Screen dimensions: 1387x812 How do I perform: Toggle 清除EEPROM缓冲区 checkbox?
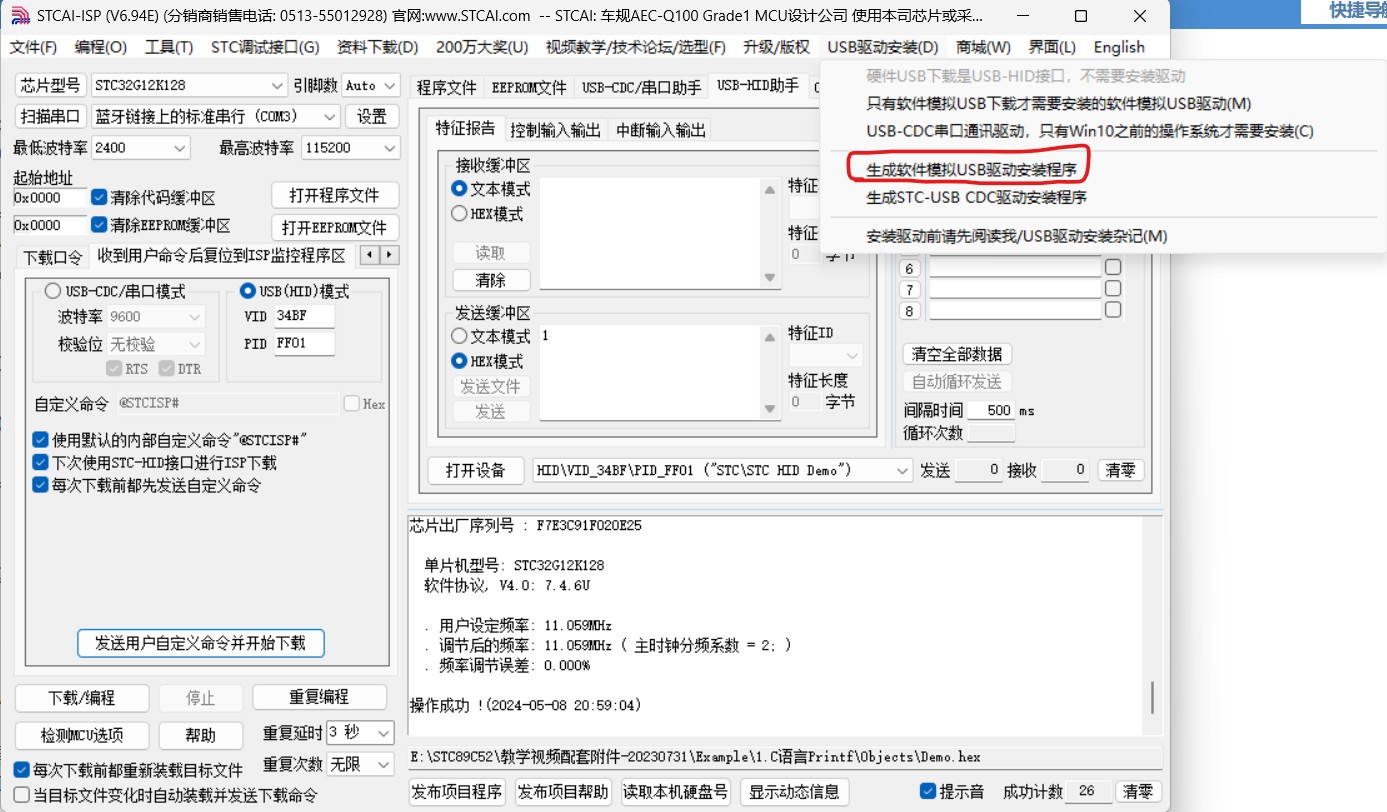99,225
